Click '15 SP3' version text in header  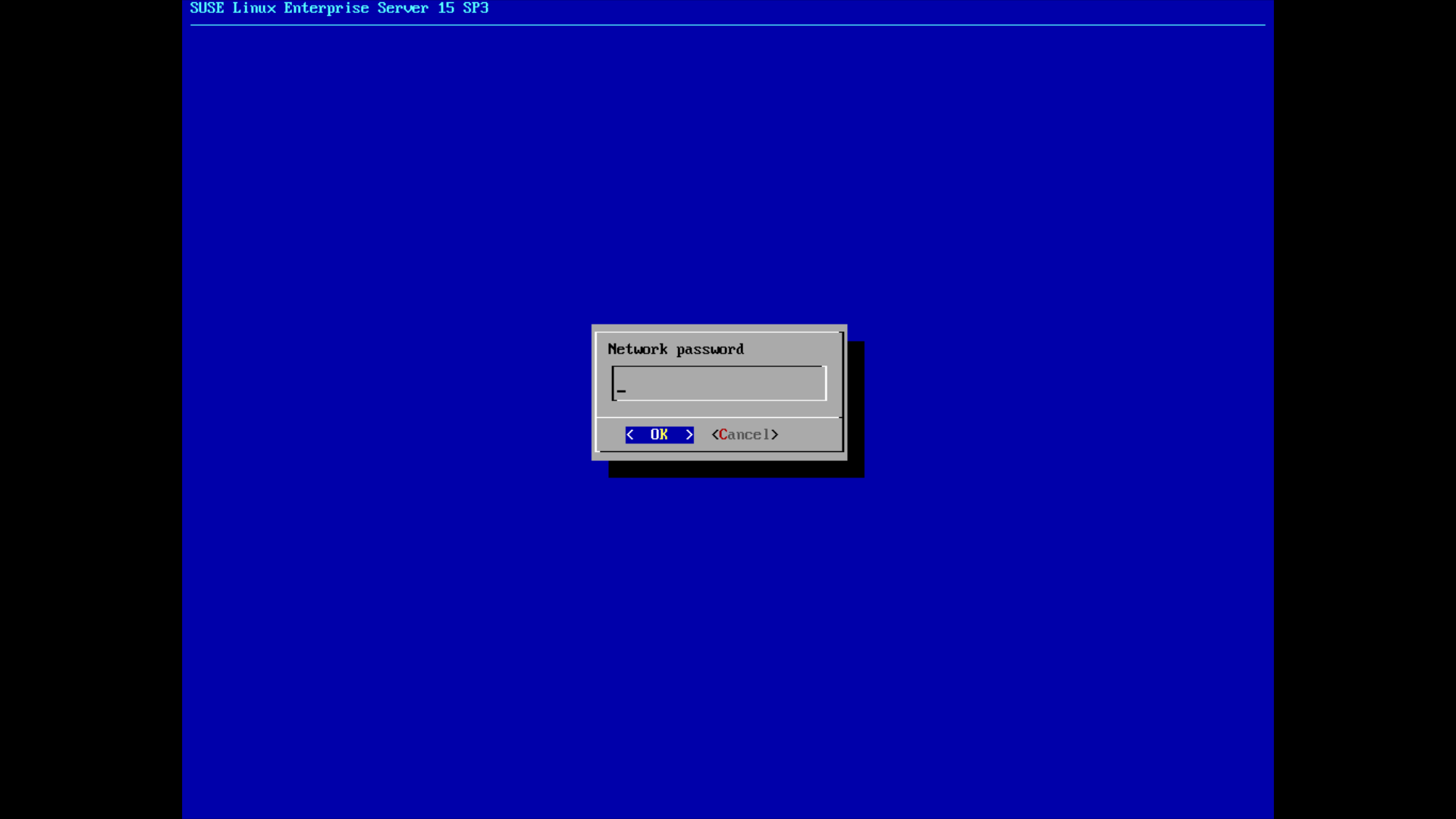(x=463, y=8)
